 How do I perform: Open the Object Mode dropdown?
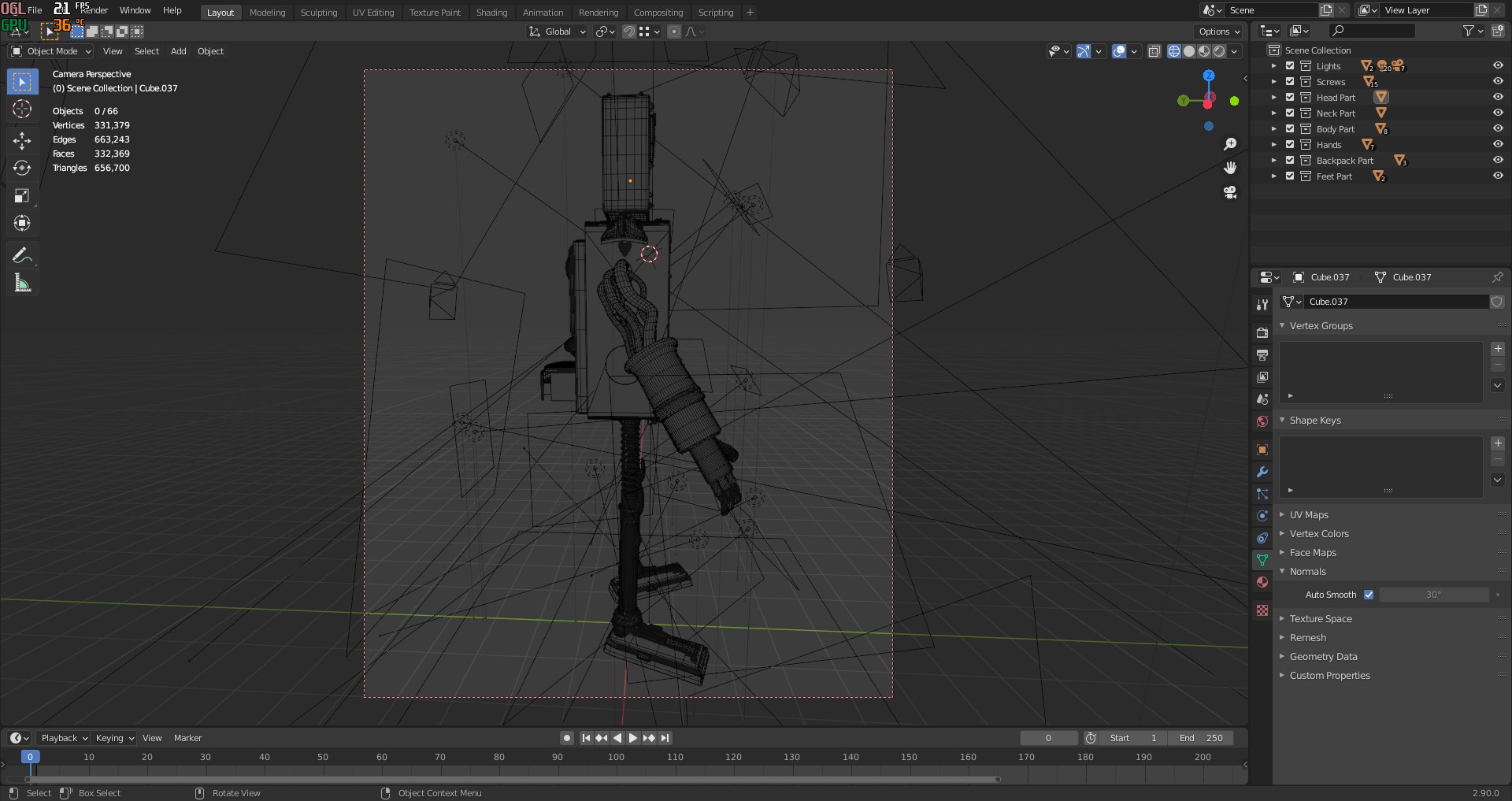(x=51, y=51)
